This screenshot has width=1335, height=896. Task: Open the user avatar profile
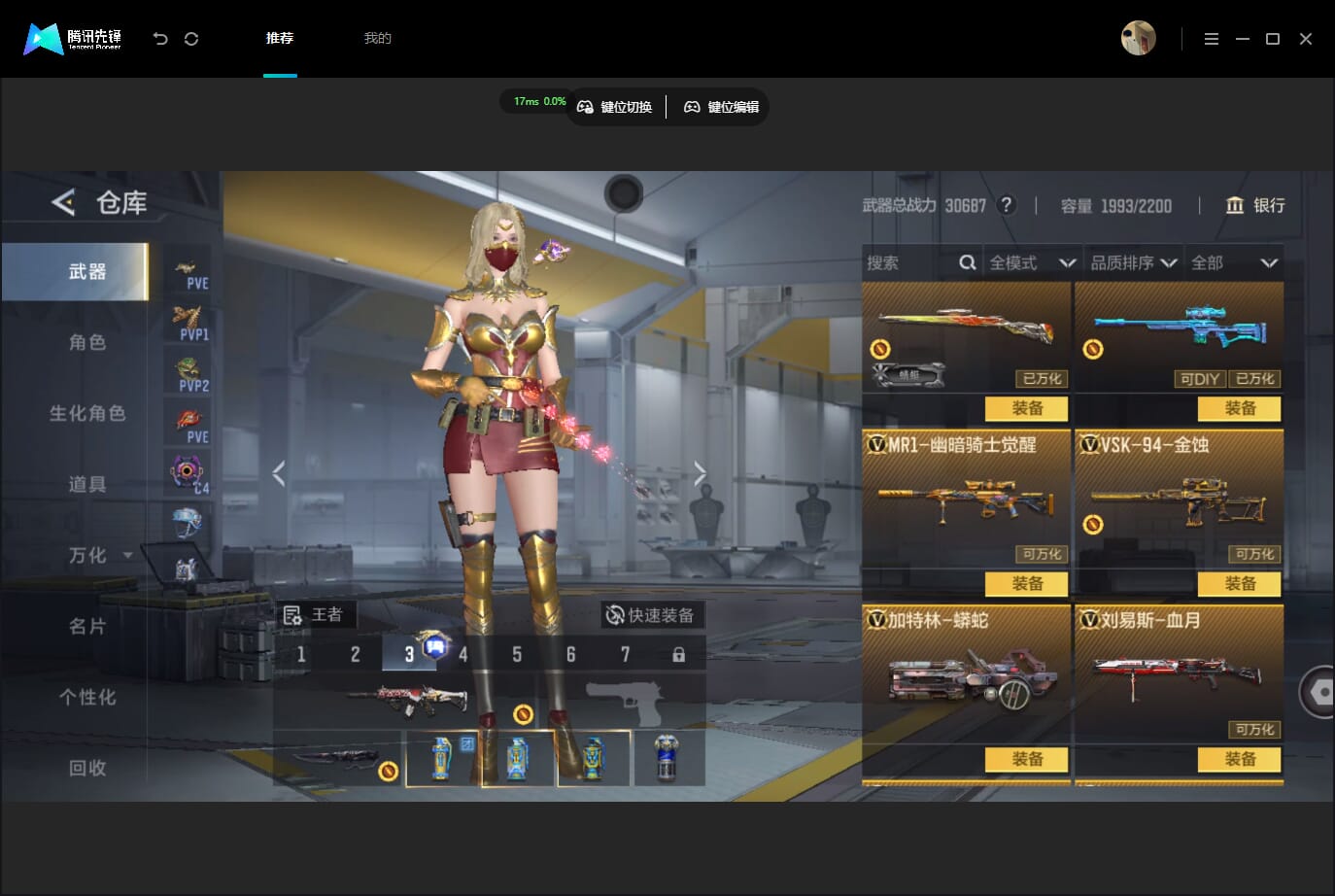tap(1138, 38)
